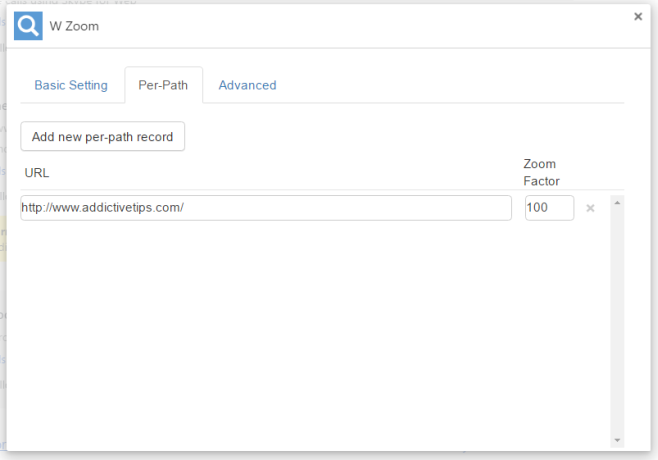
Task: Select the Per-Path tab
Action: (x=163, y=85)
